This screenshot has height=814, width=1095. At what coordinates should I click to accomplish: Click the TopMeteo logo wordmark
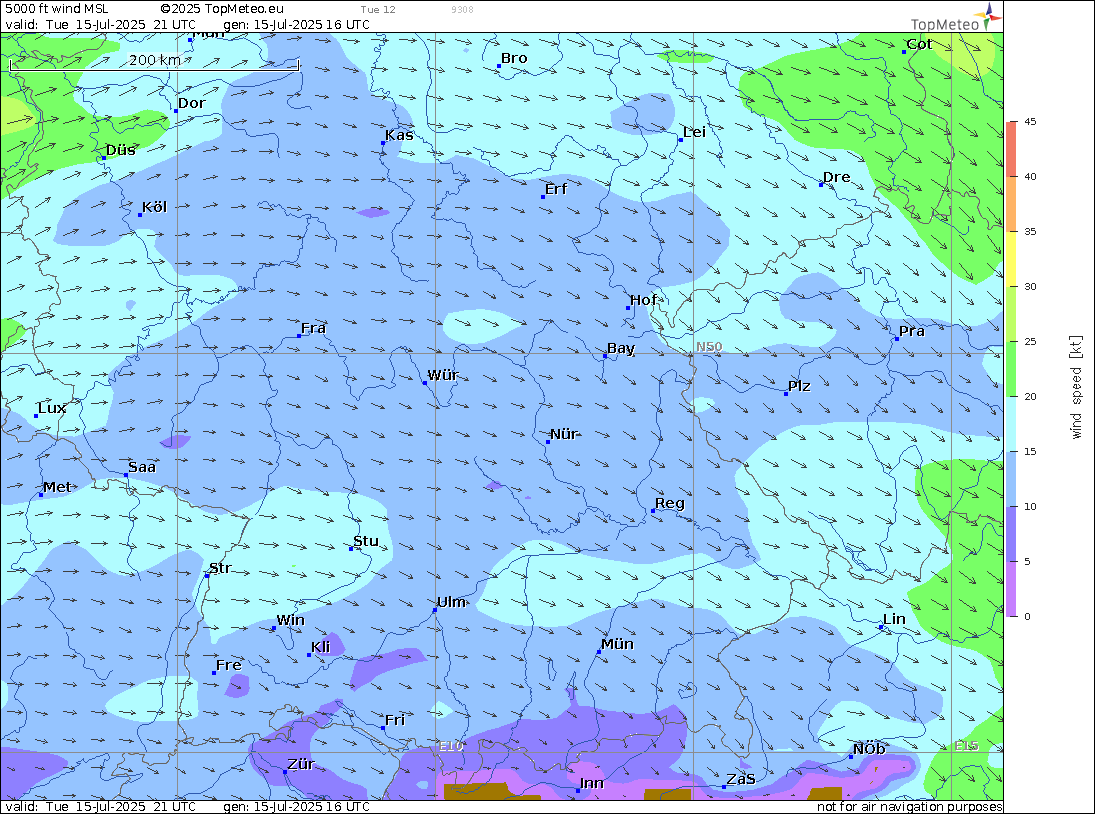tap(945, 24)
